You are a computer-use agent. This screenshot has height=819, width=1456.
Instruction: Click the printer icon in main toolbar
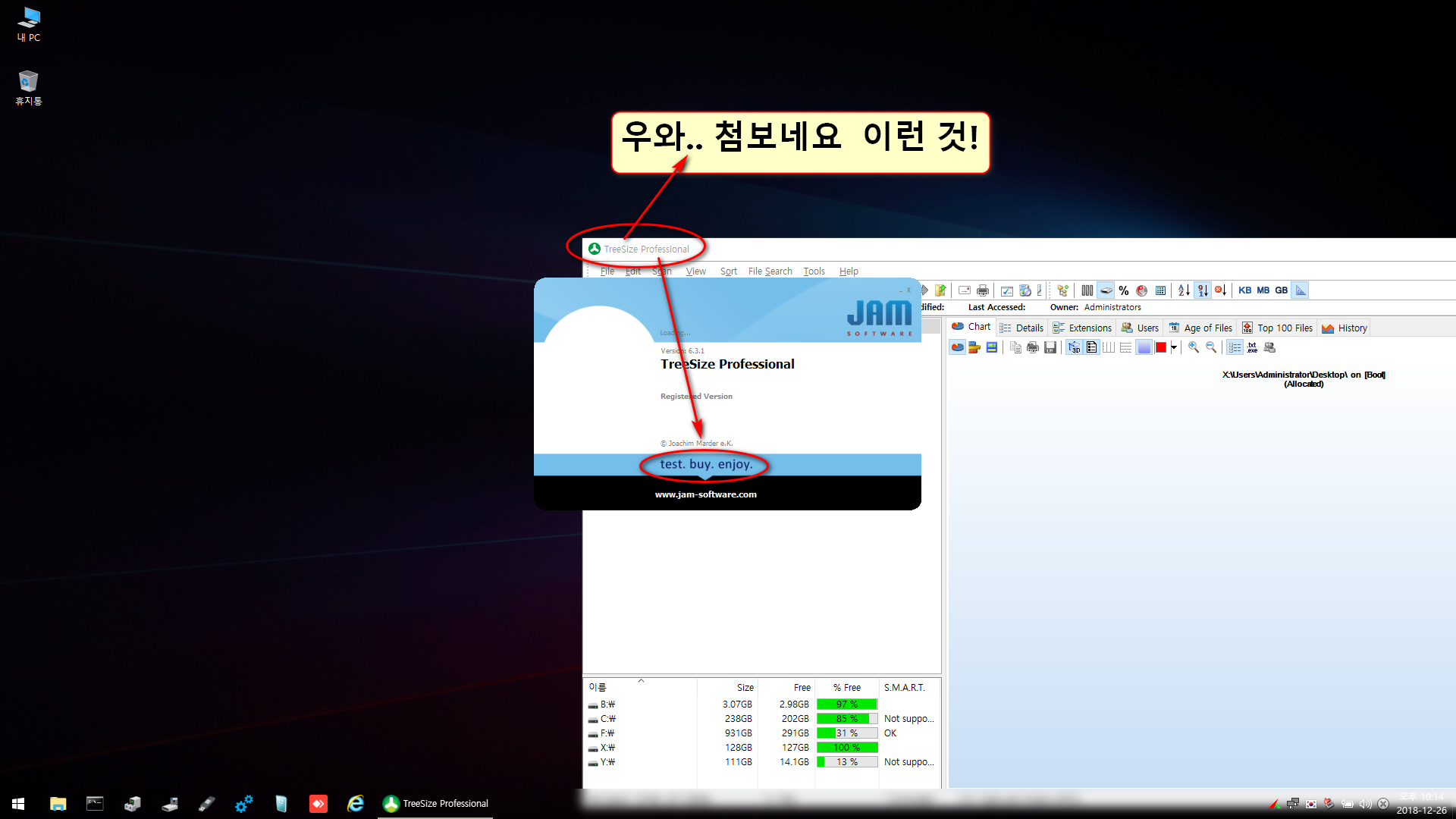[x=983, y=290]
